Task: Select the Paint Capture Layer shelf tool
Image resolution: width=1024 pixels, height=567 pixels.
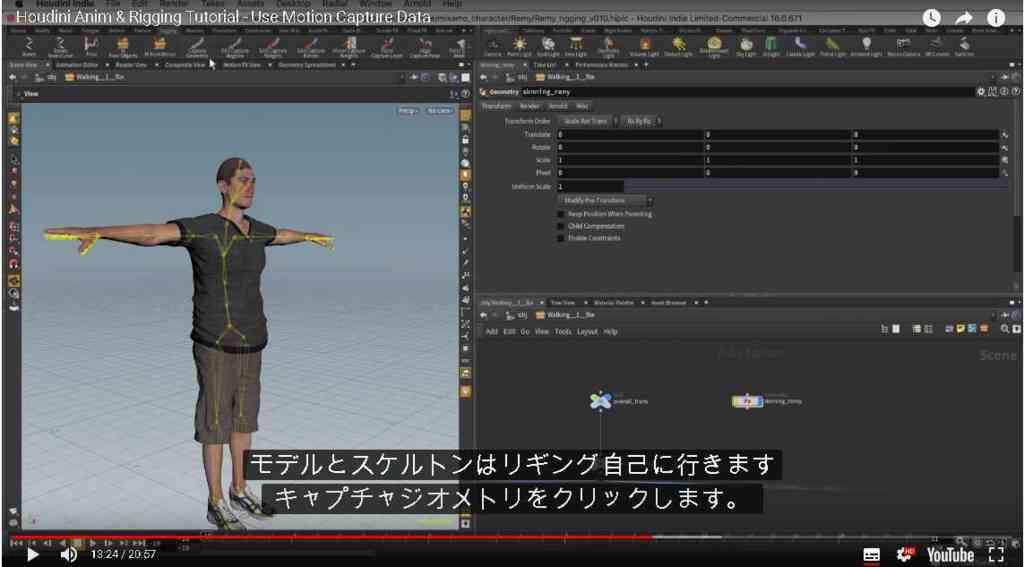Action: point(387,47)
